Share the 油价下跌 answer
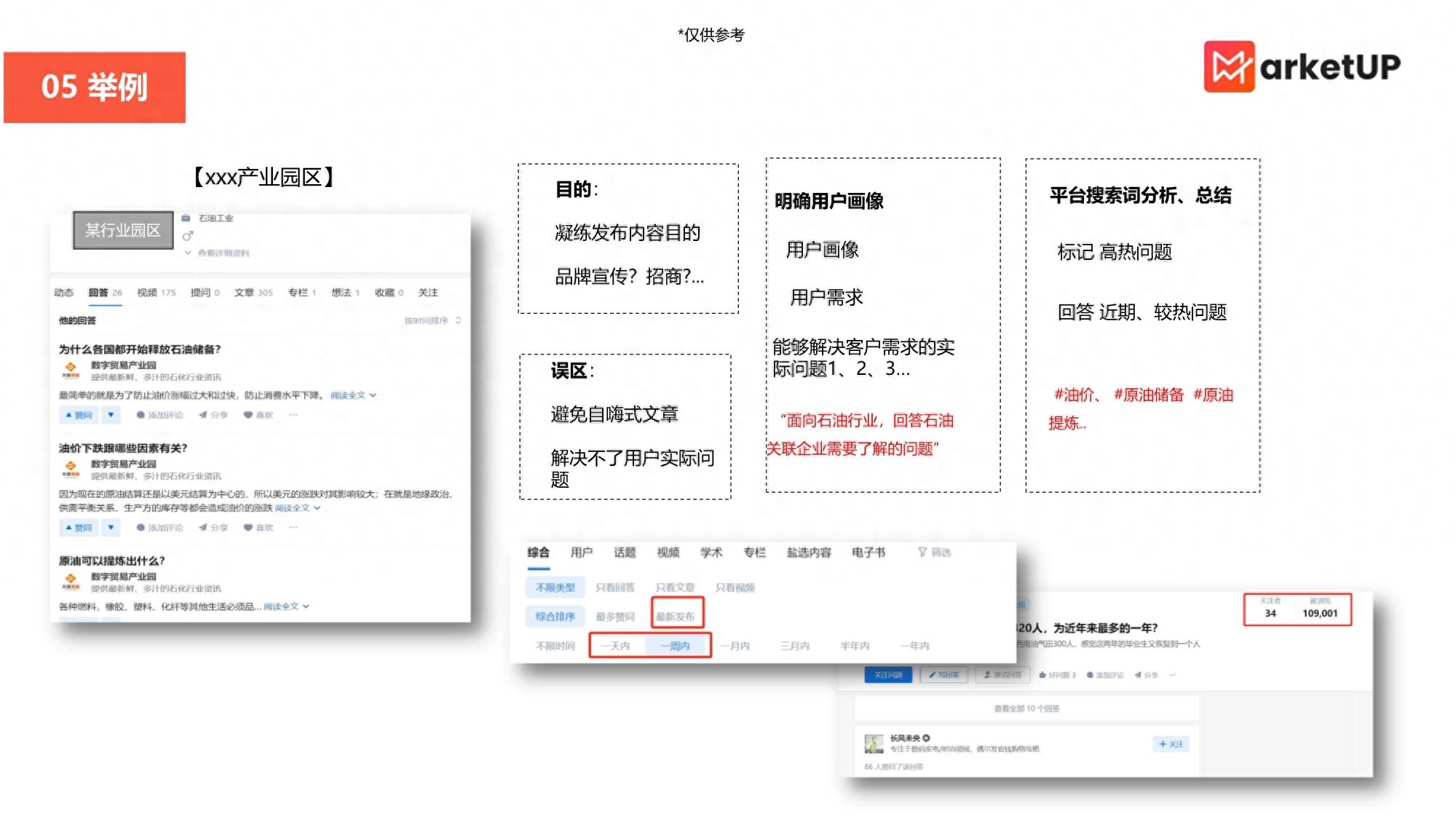This screenshot has width=1456, height=819. click(213, 528)
